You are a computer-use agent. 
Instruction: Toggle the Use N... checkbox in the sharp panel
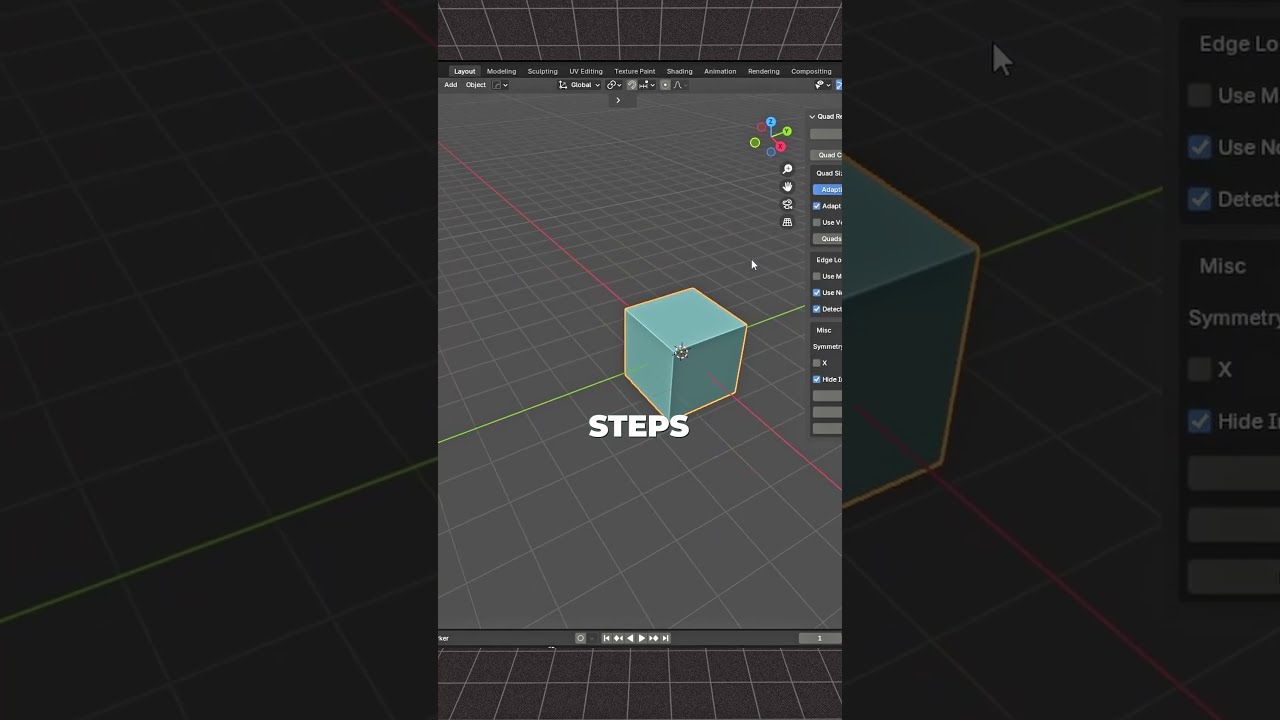817,293
